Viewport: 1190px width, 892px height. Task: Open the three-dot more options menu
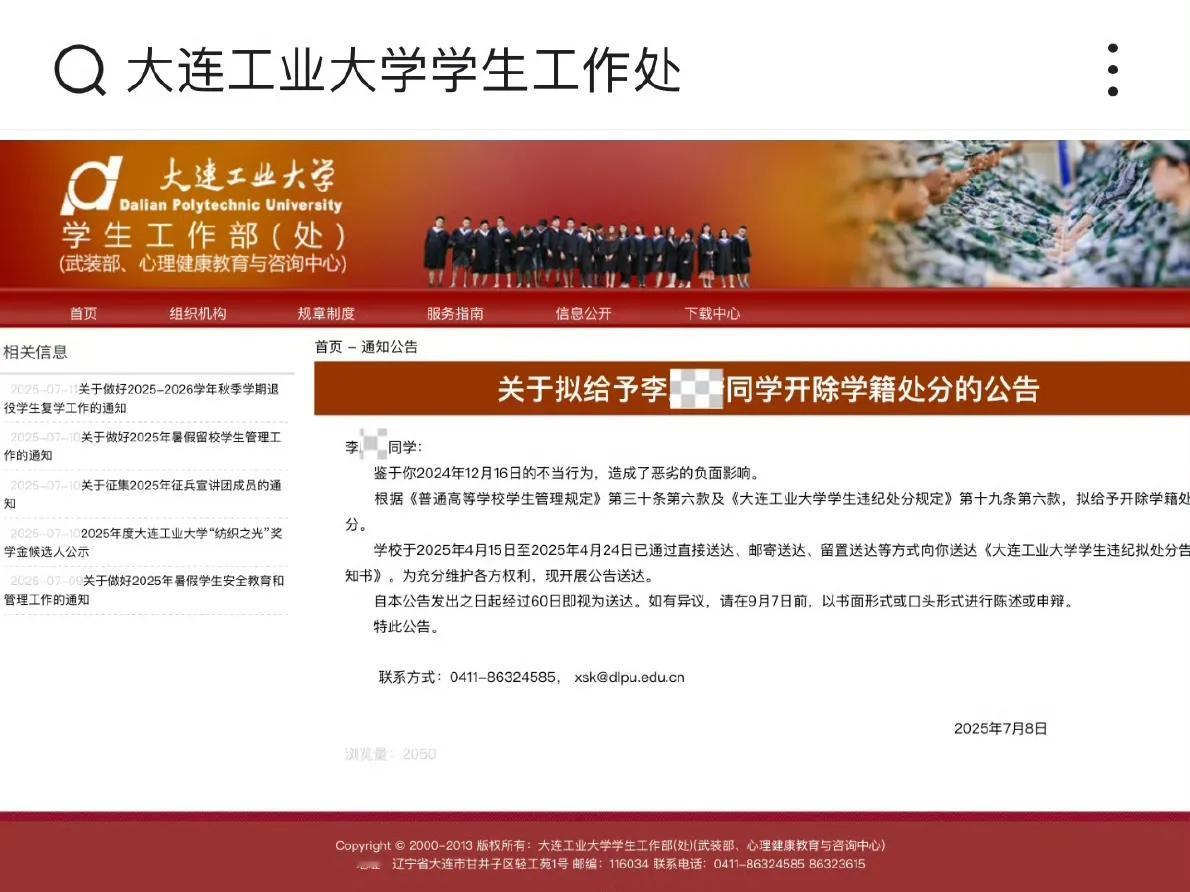pyautogui.click(x=1113, y=70)
